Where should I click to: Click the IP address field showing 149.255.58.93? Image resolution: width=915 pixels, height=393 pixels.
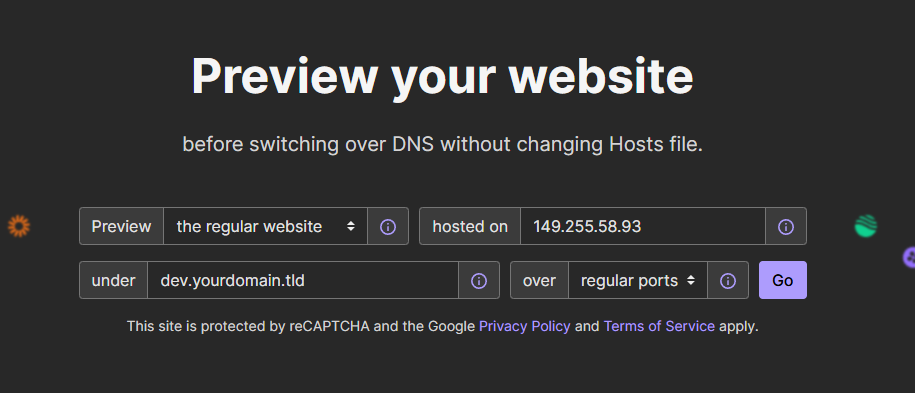(643, 226)
